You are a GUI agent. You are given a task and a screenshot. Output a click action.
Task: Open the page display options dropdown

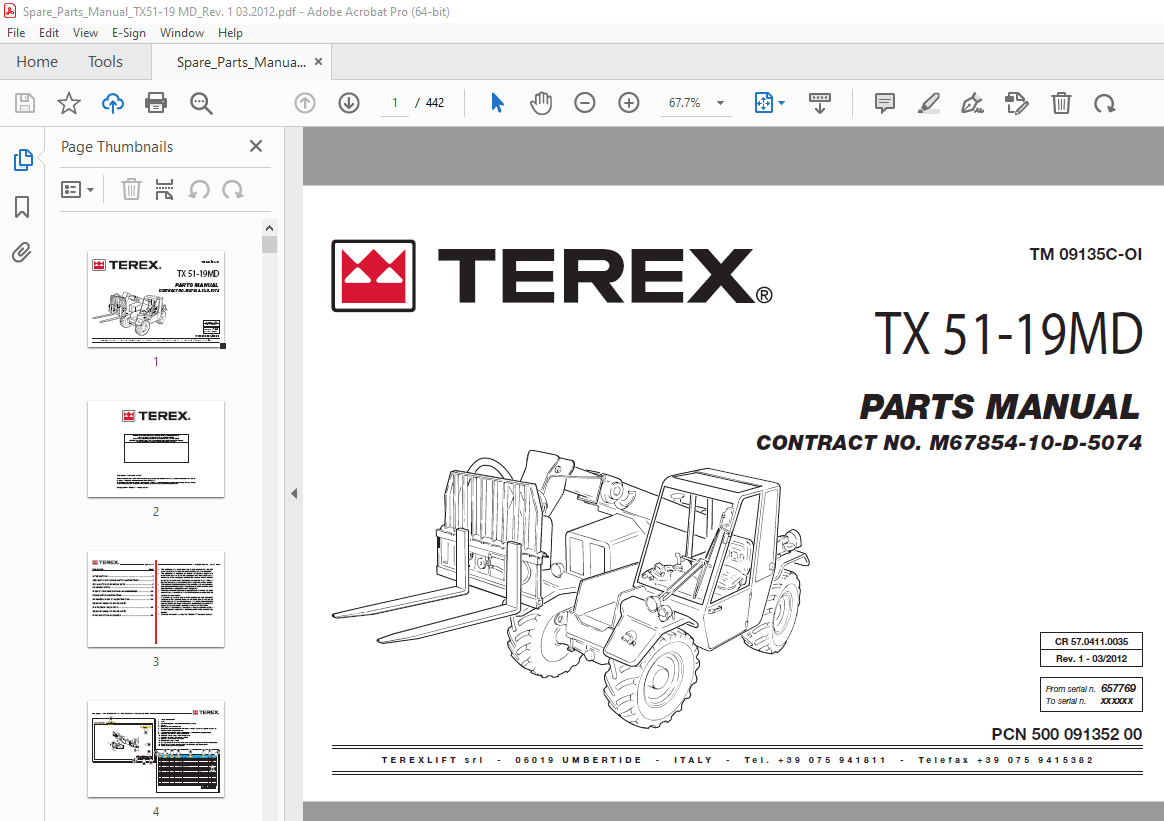[769, 102]
